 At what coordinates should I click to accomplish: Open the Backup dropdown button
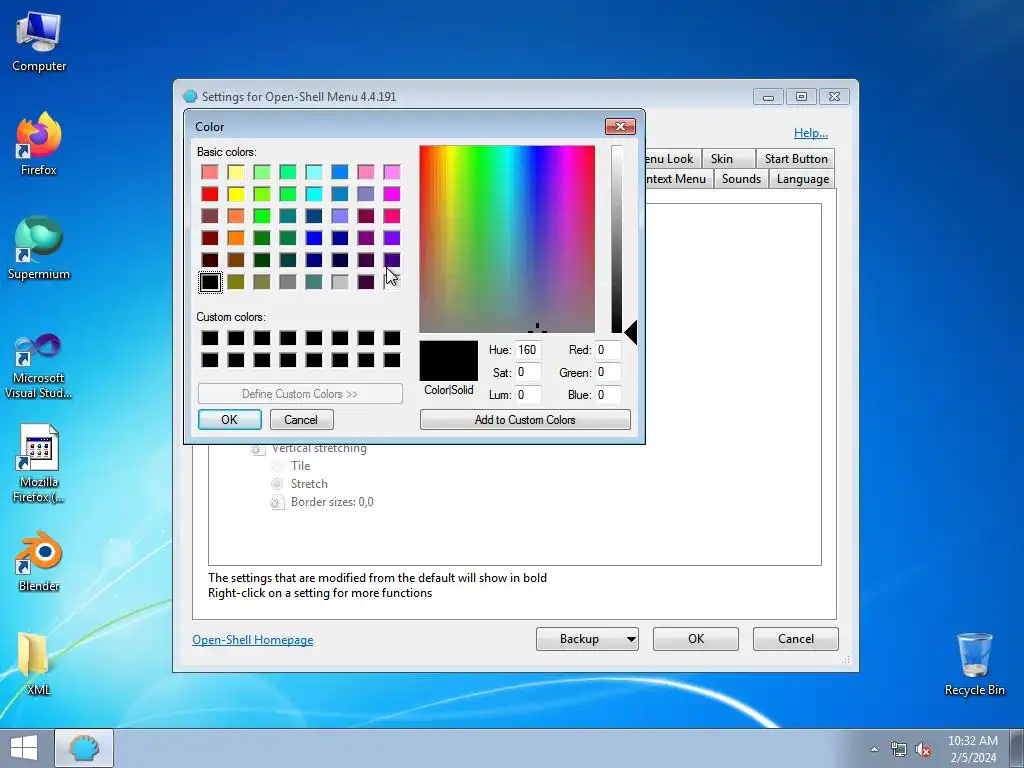[587, 639]
